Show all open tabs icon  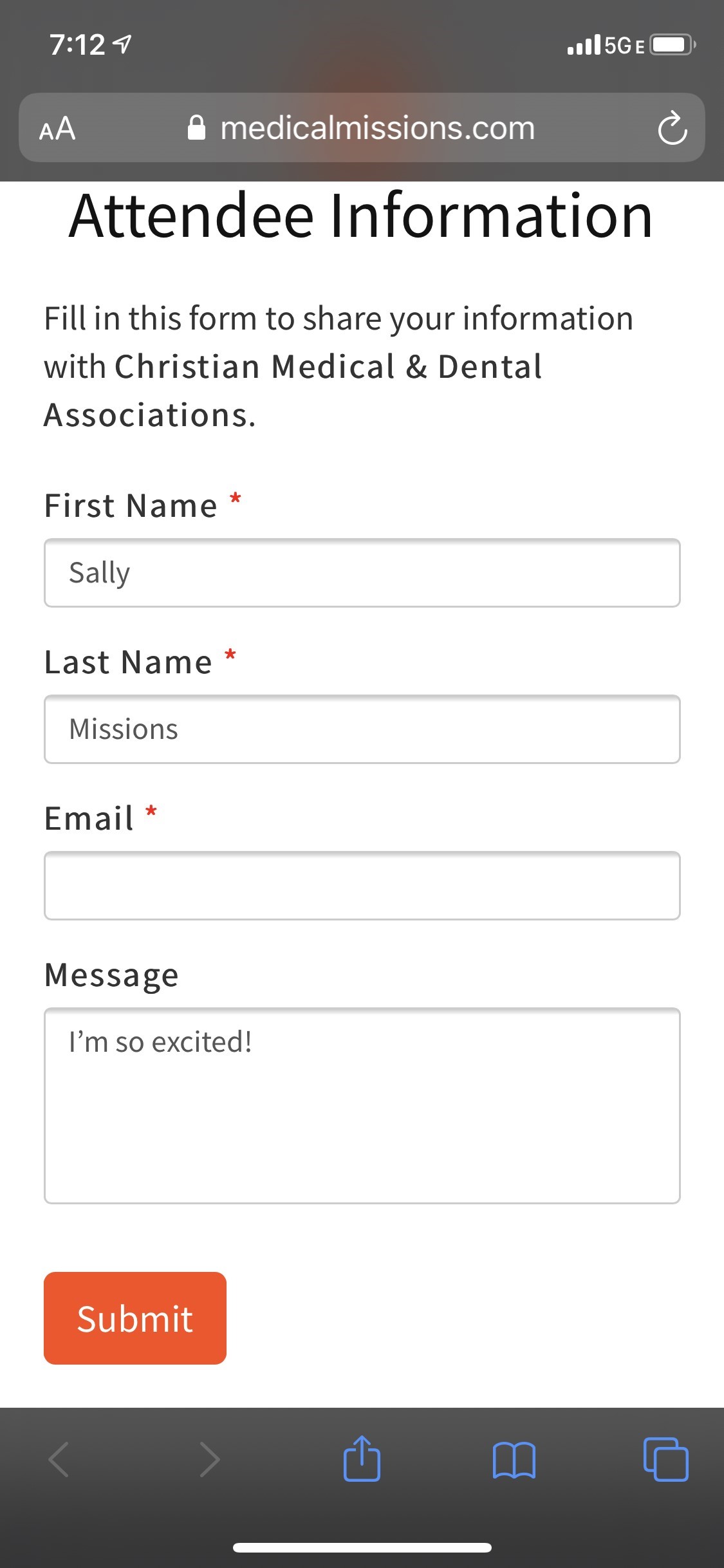665,1459
